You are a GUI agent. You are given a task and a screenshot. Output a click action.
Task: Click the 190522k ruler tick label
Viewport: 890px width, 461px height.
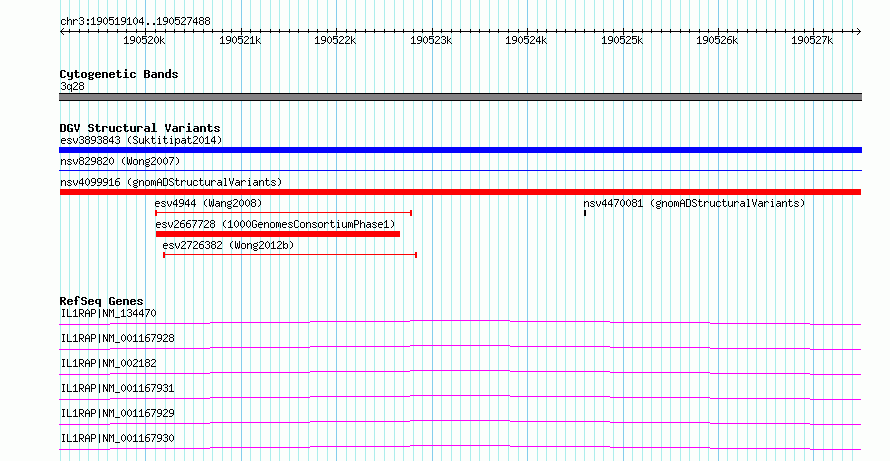(335, 40)
